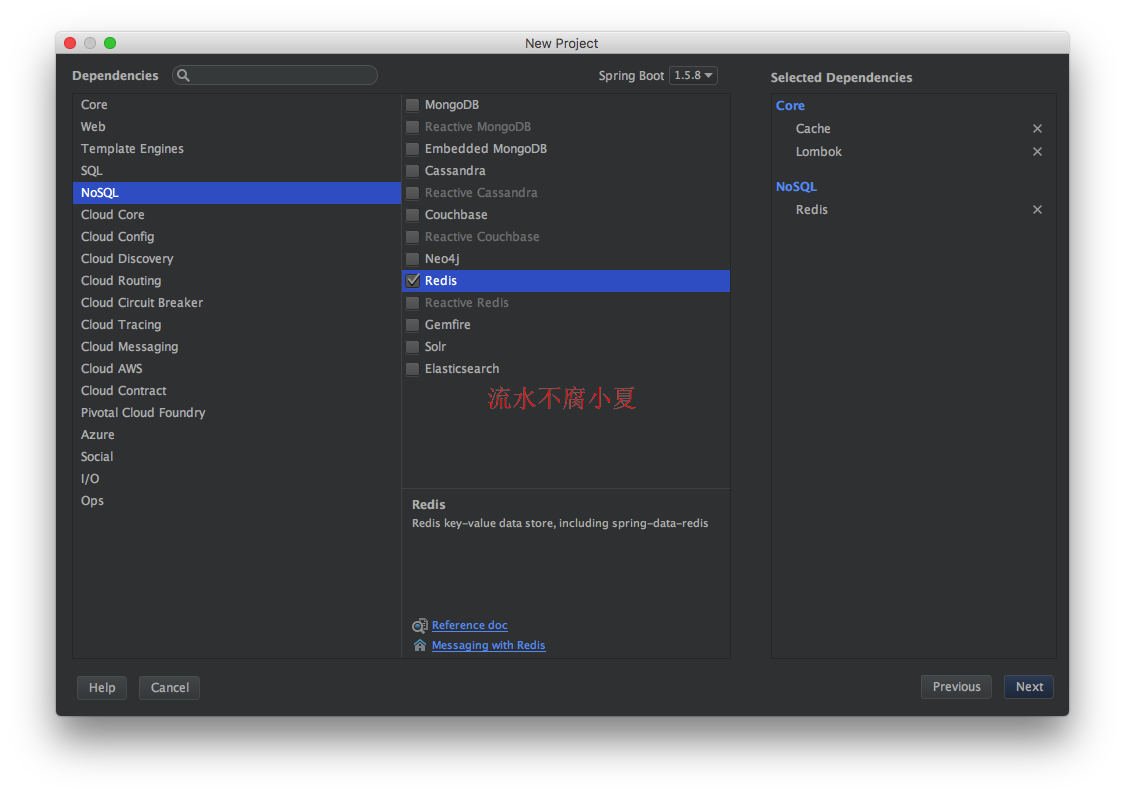Open the Messaging with Redis link
Image resolution: width=1125 pixels, height=796 pixels.
[489, 645]
